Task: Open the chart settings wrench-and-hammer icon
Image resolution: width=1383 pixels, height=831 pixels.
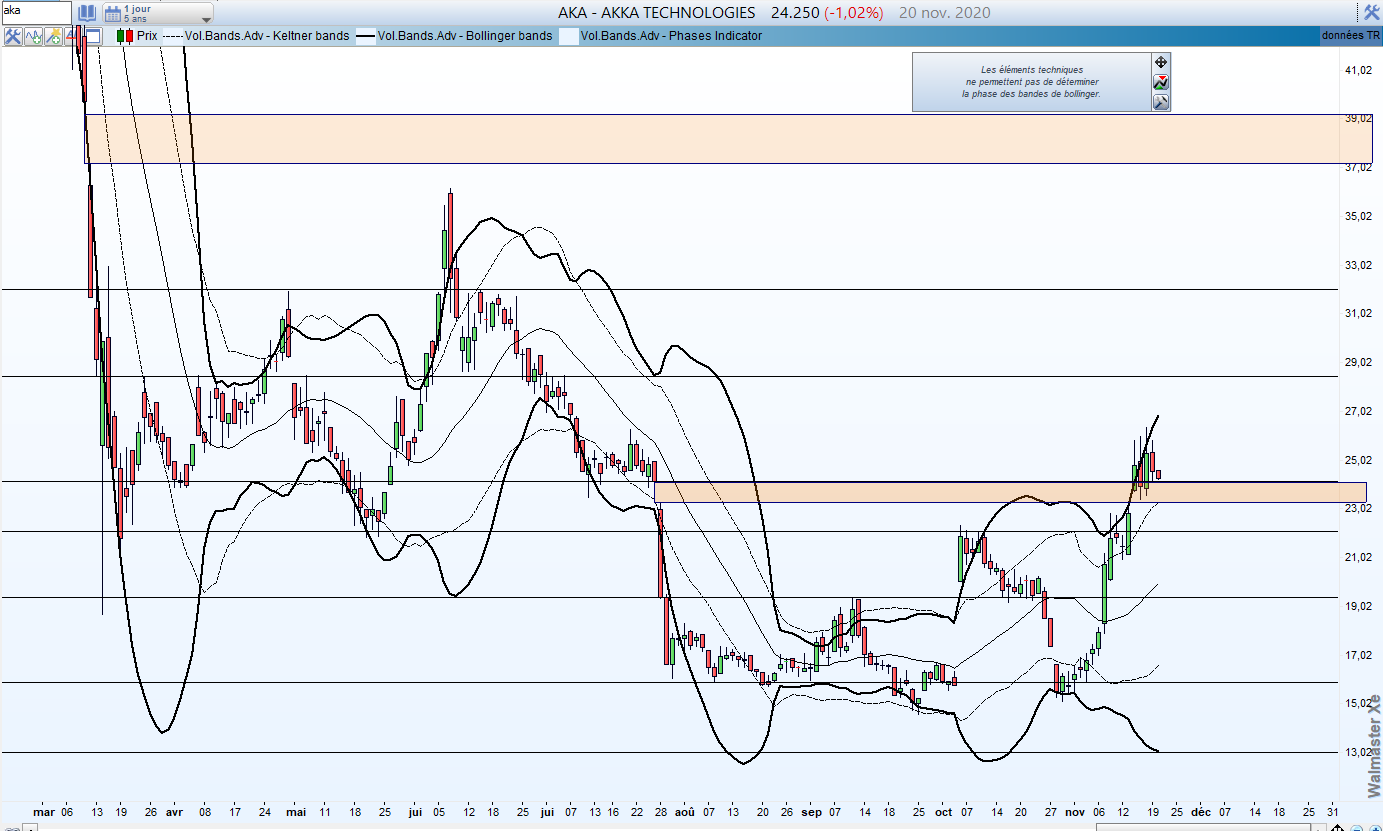Action: (x=13, y=36)
